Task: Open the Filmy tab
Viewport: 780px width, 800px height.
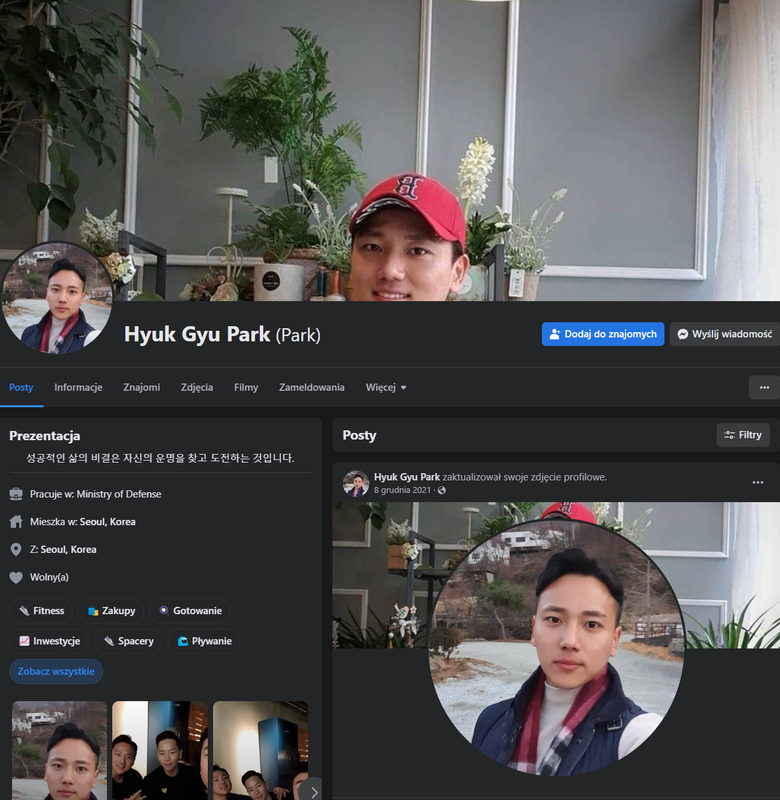Action: tap(246, 387)
